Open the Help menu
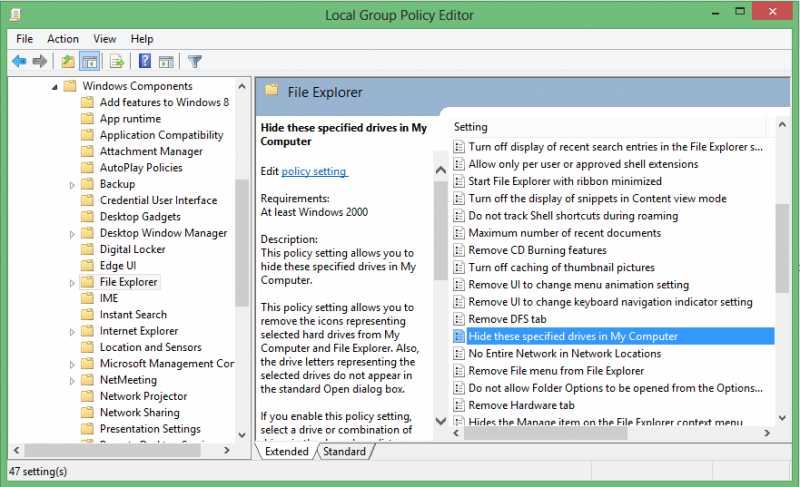Screen dimensions: 800x487 point(142,39)
